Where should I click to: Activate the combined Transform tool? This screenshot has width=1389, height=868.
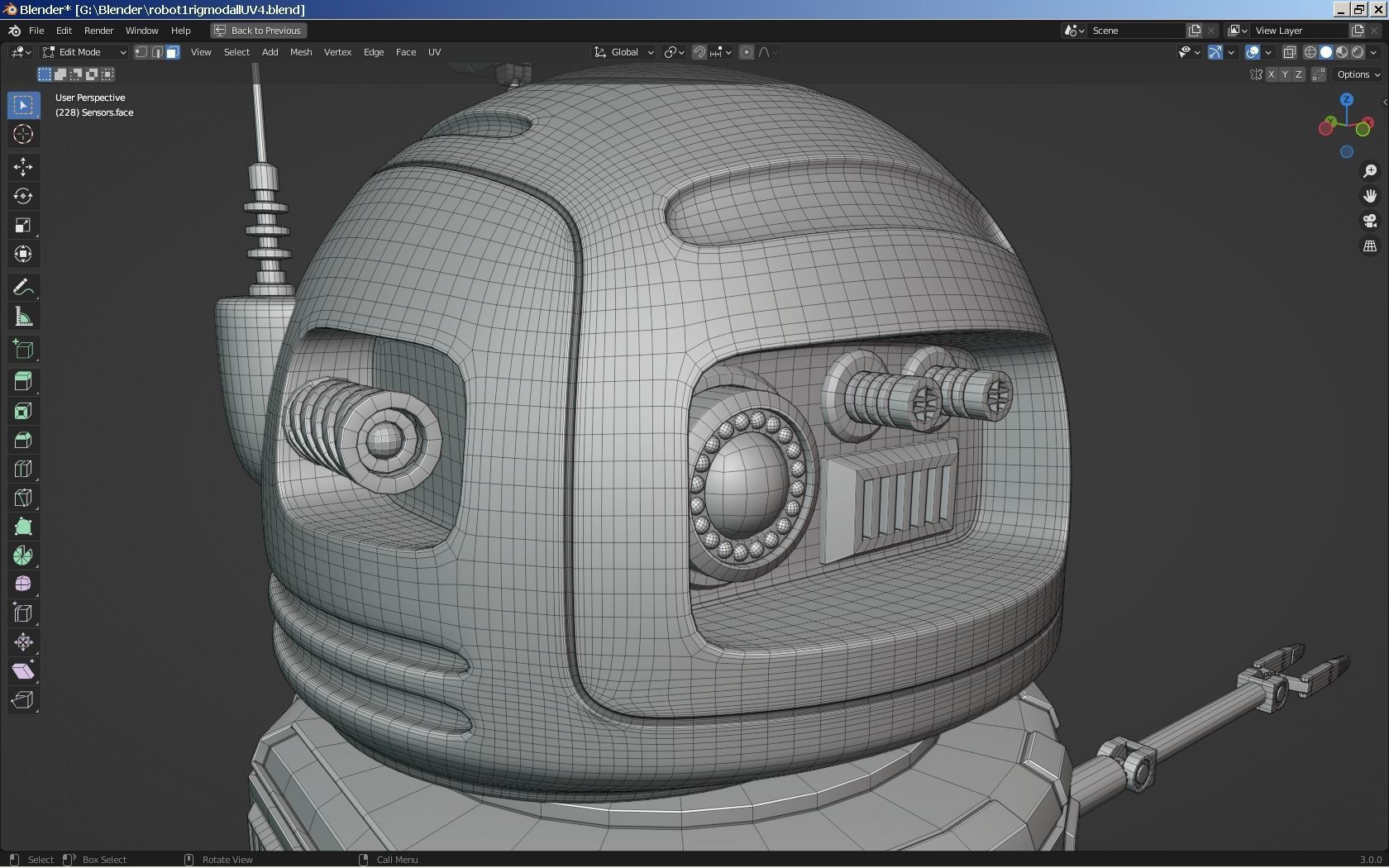click(x=23, y=254)
